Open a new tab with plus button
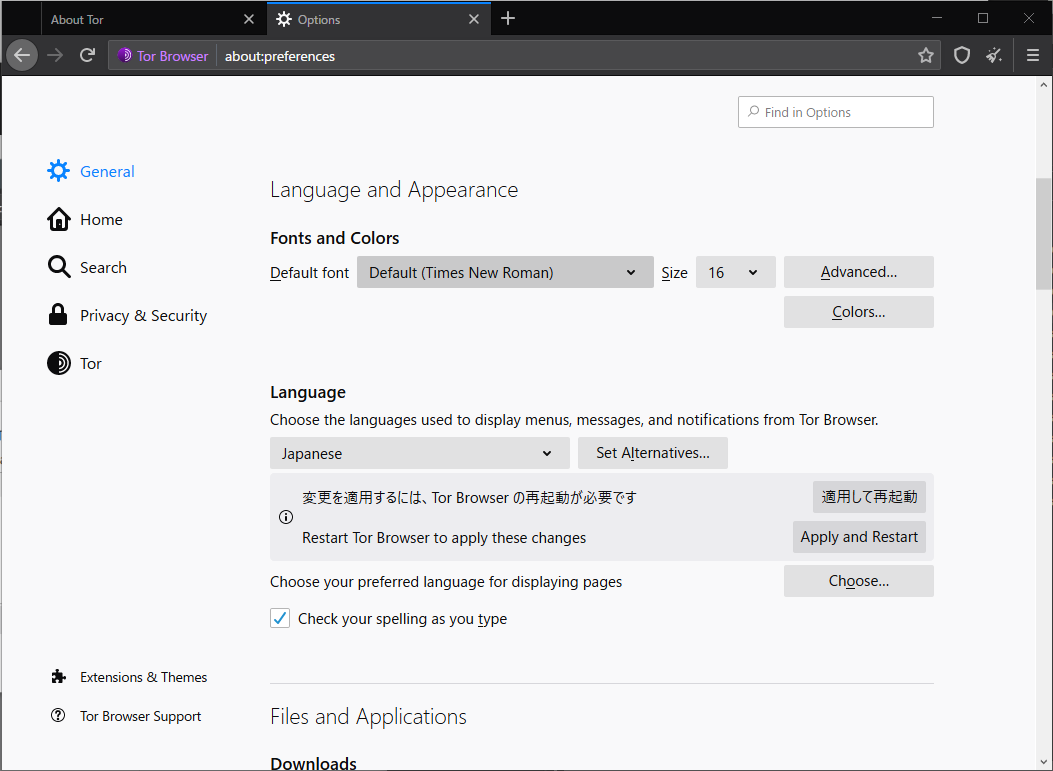The width and height of the screenshot is (1053, 771). point(508,19)
